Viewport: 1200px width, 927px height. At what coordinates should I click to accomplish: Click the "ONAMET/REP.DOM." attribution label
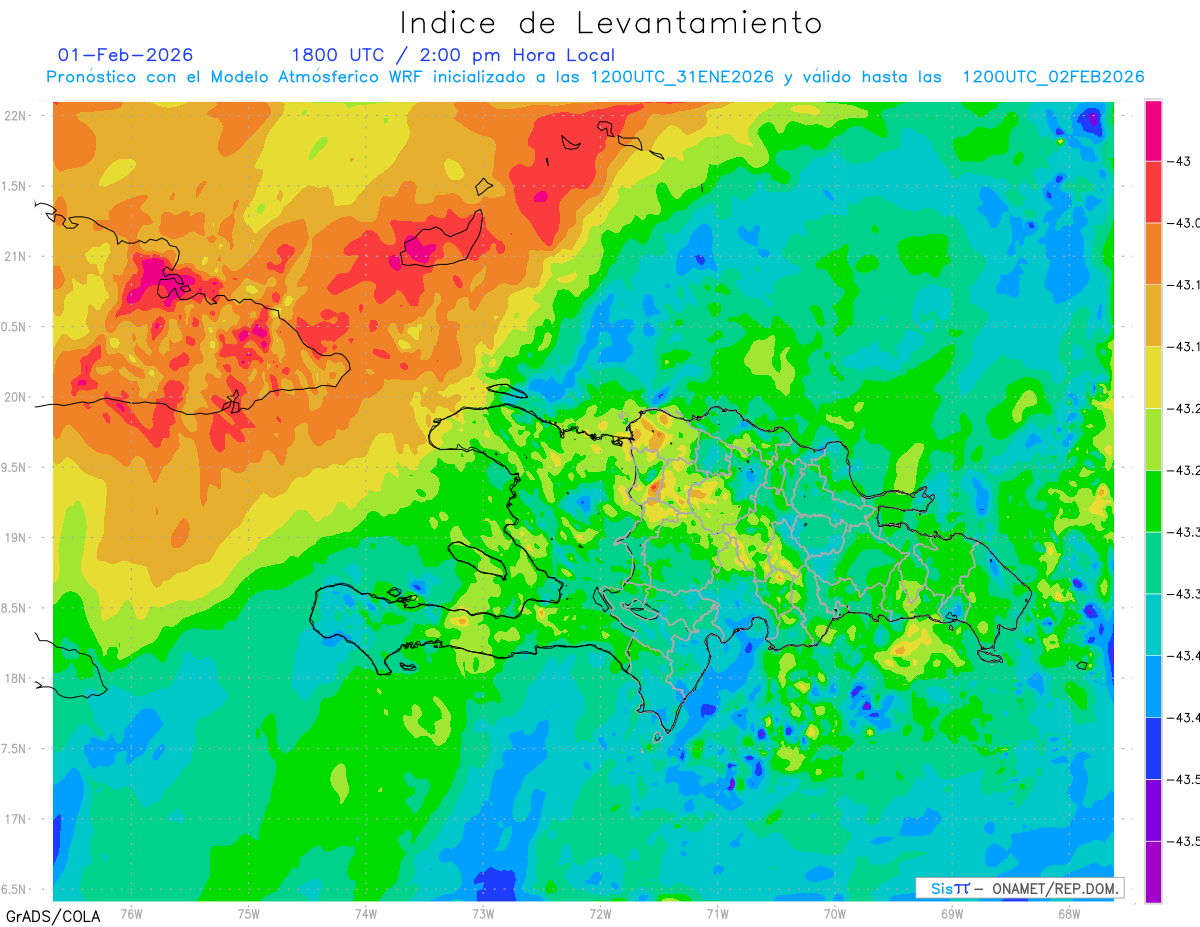1054,888
